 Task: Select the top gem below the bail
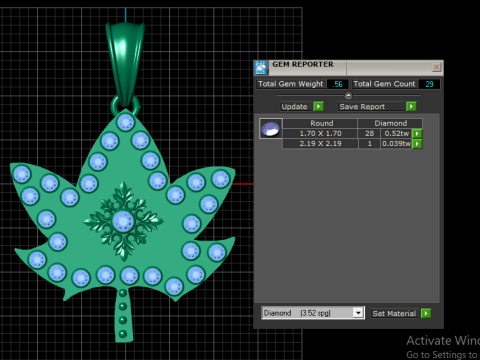126,122
